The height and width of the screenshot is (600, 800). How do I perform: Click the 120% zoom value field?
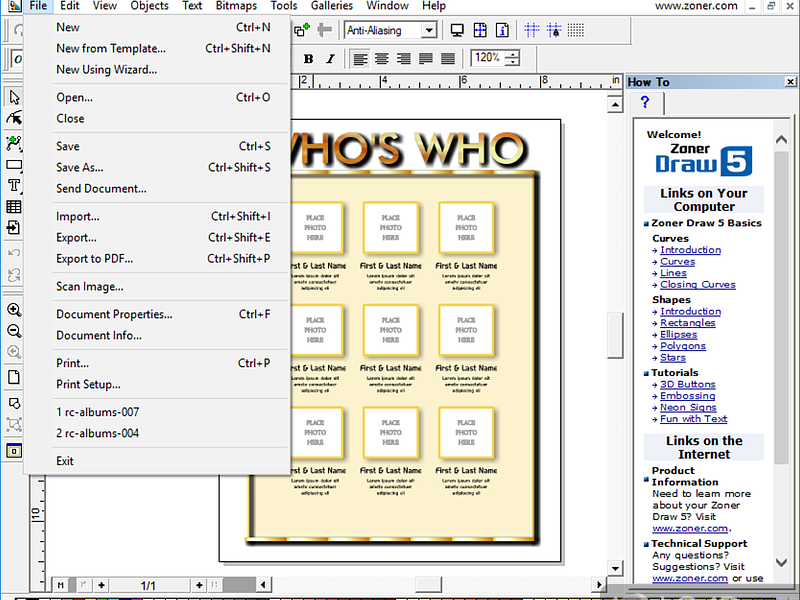point(488,58)
